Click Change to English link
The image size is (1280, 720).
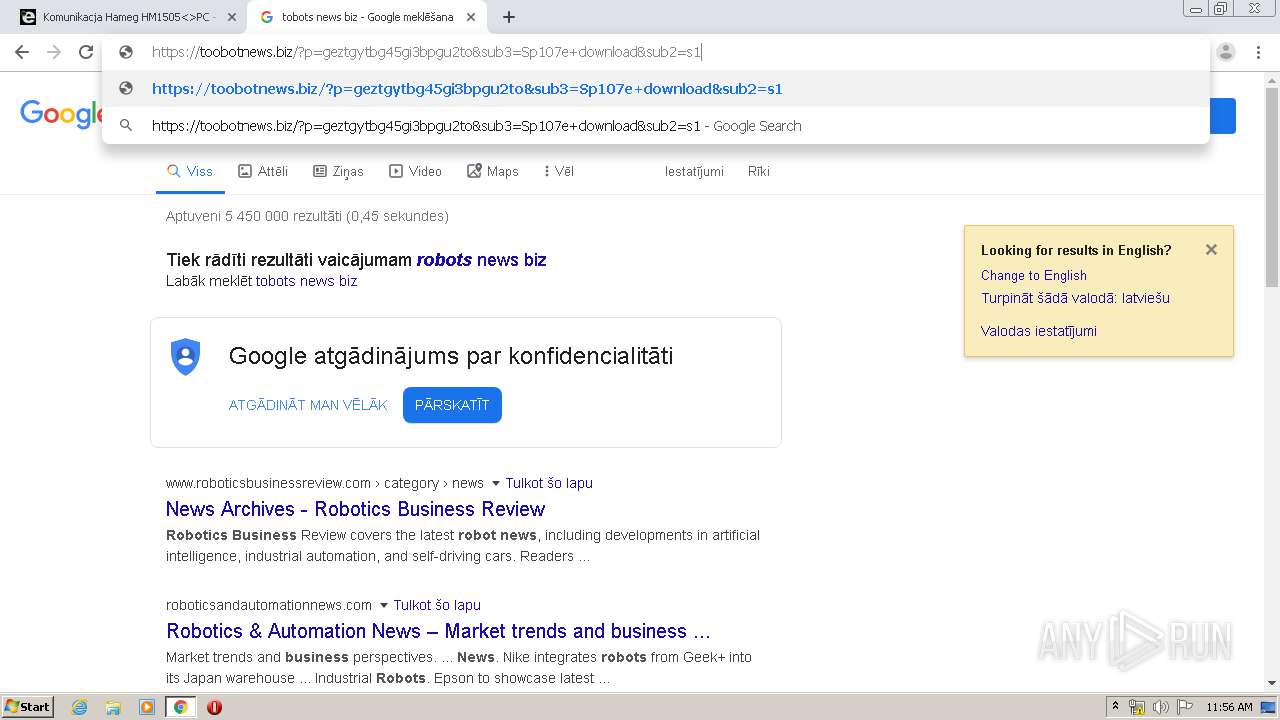pos(1033,275)
